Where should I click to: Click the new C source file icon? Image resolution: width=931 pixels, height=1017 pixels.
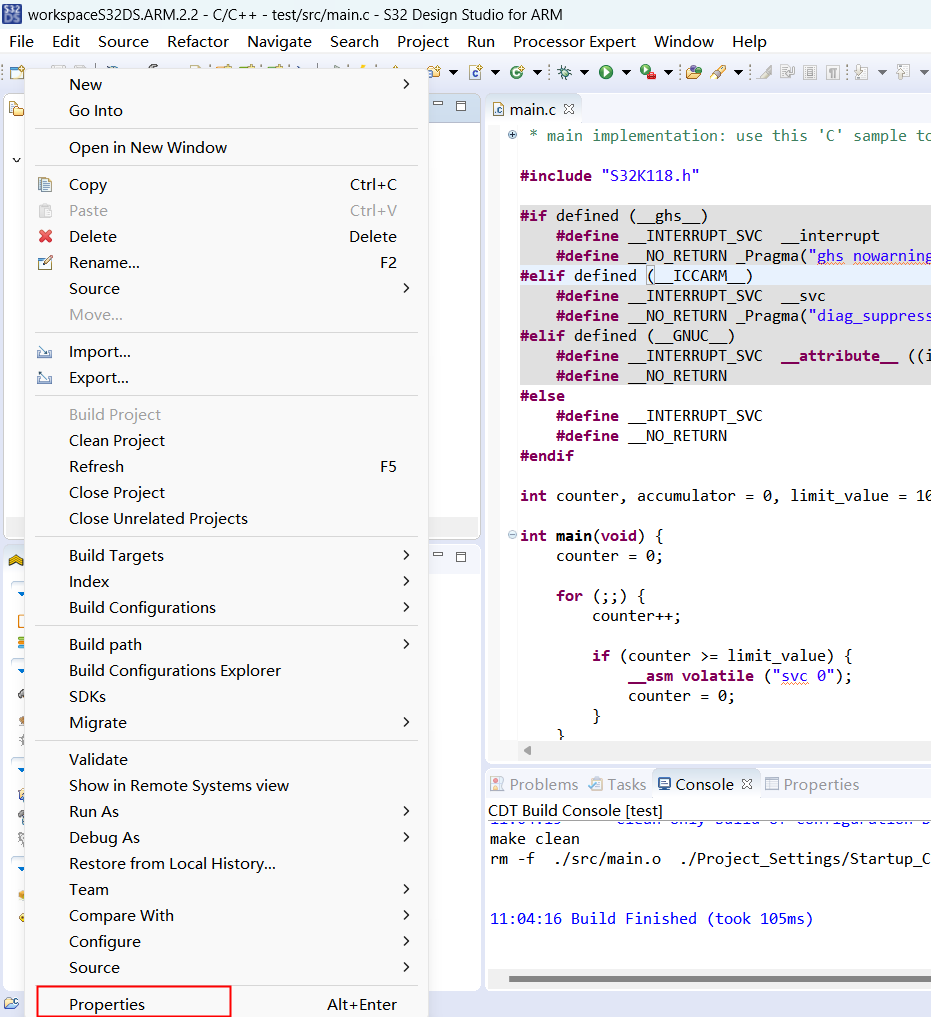476,72
